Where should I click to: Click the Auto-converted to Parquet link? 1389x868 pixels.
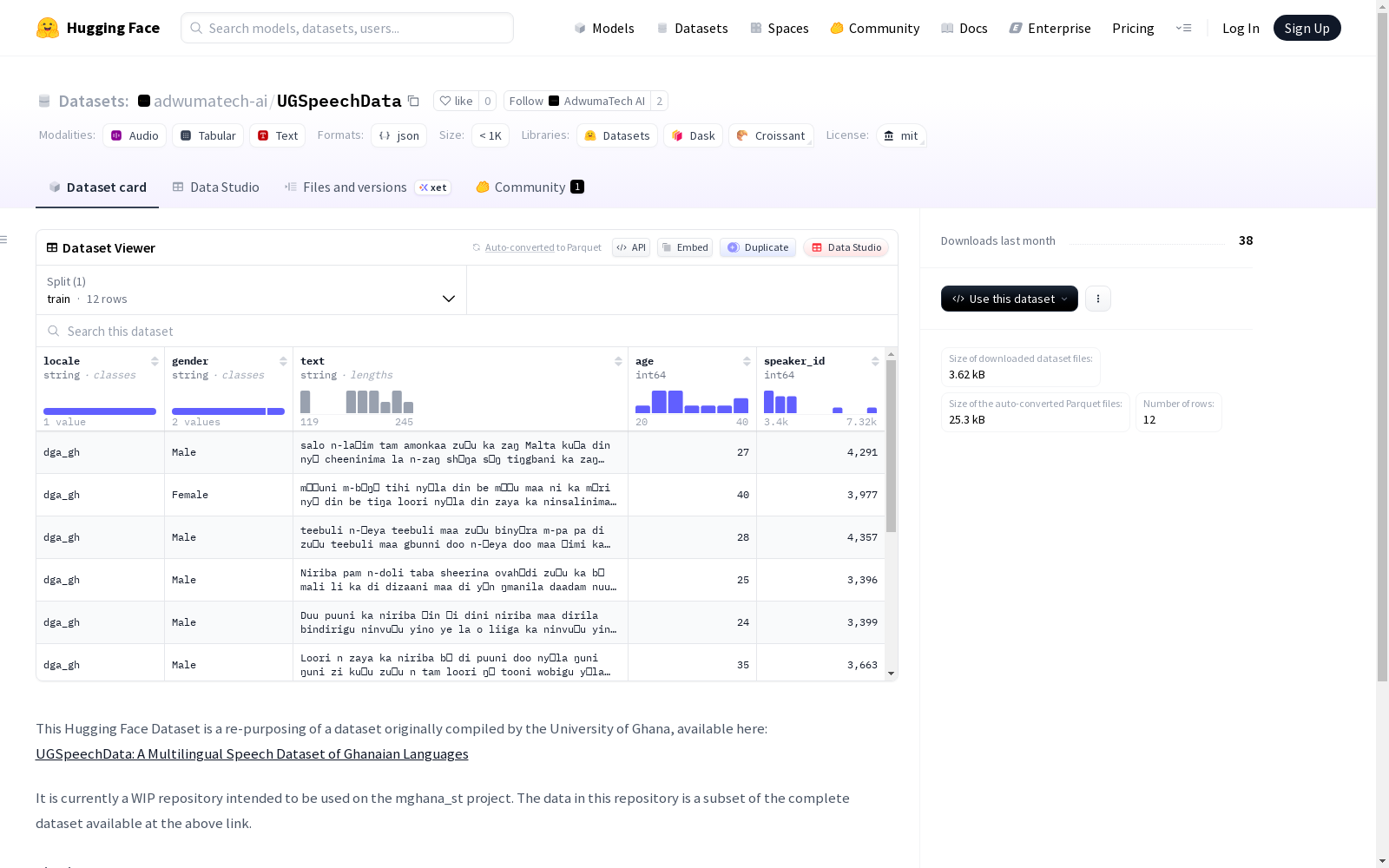coord(543,247)
